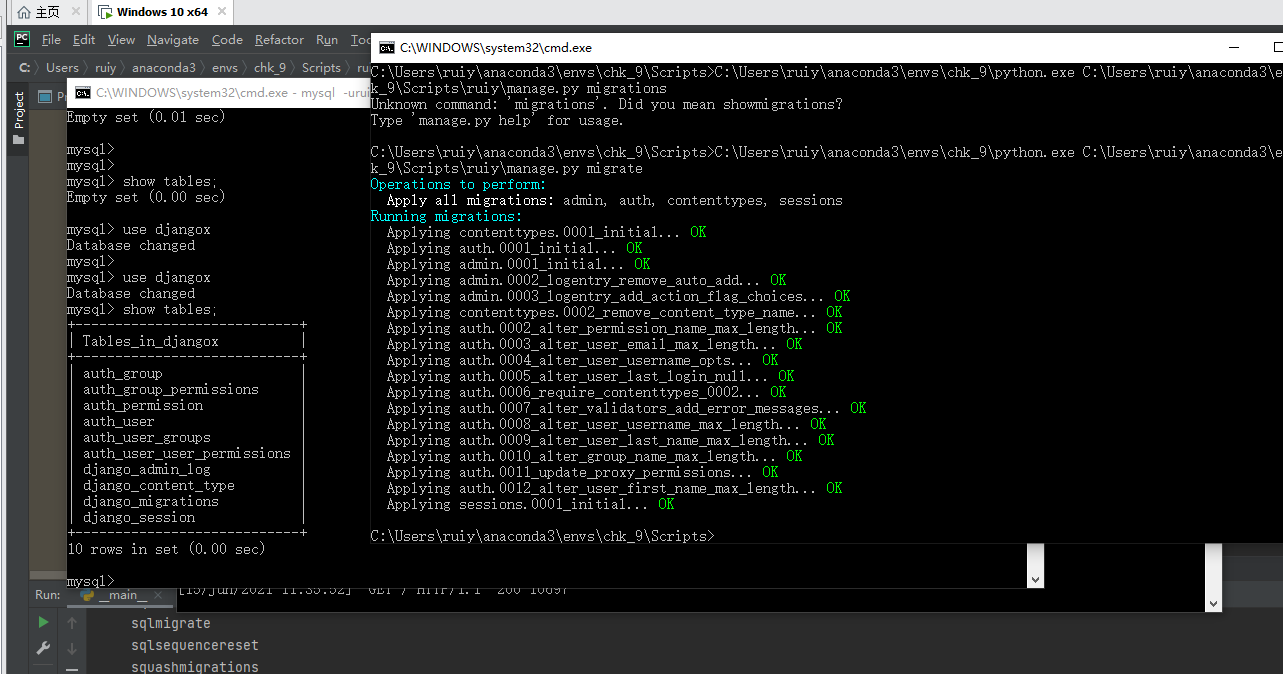
Task: Click 'auth_permission' table row
Action: tap(143, 405)
